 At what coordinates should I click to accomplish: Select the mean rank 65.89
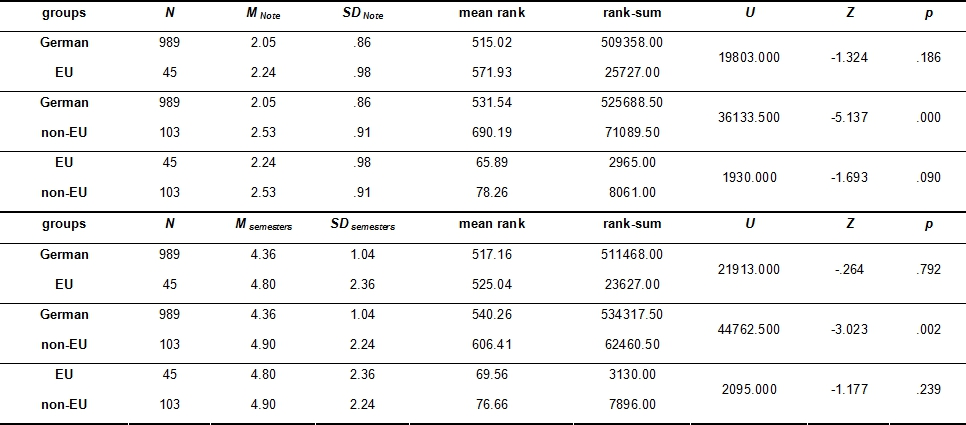491,162
